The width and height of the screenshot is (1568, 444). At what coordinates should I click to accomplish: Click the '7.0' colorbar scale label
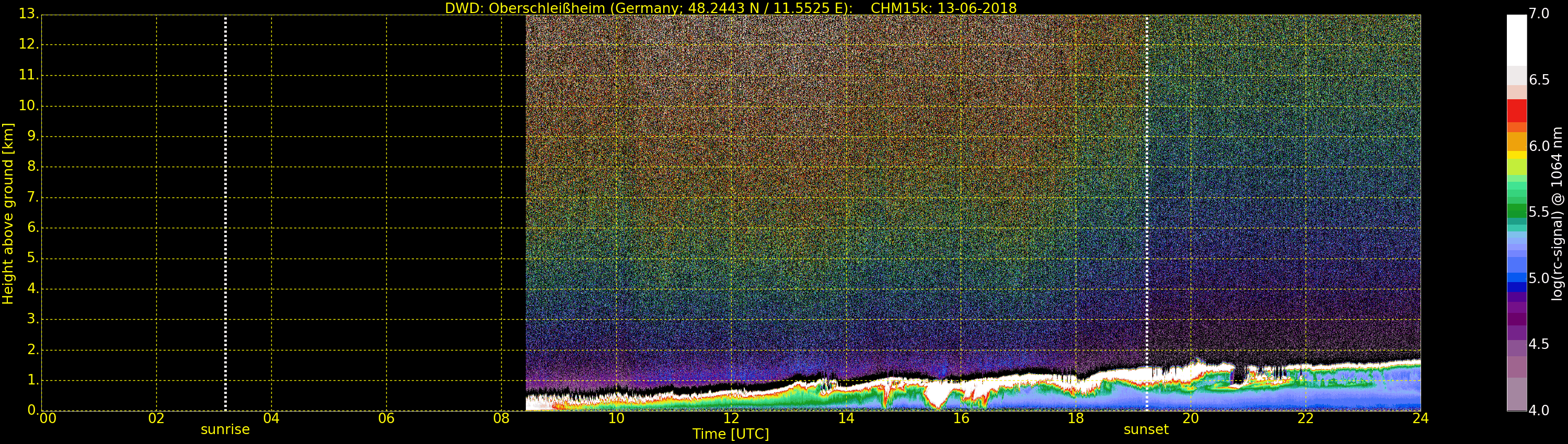pos(1539,14)
